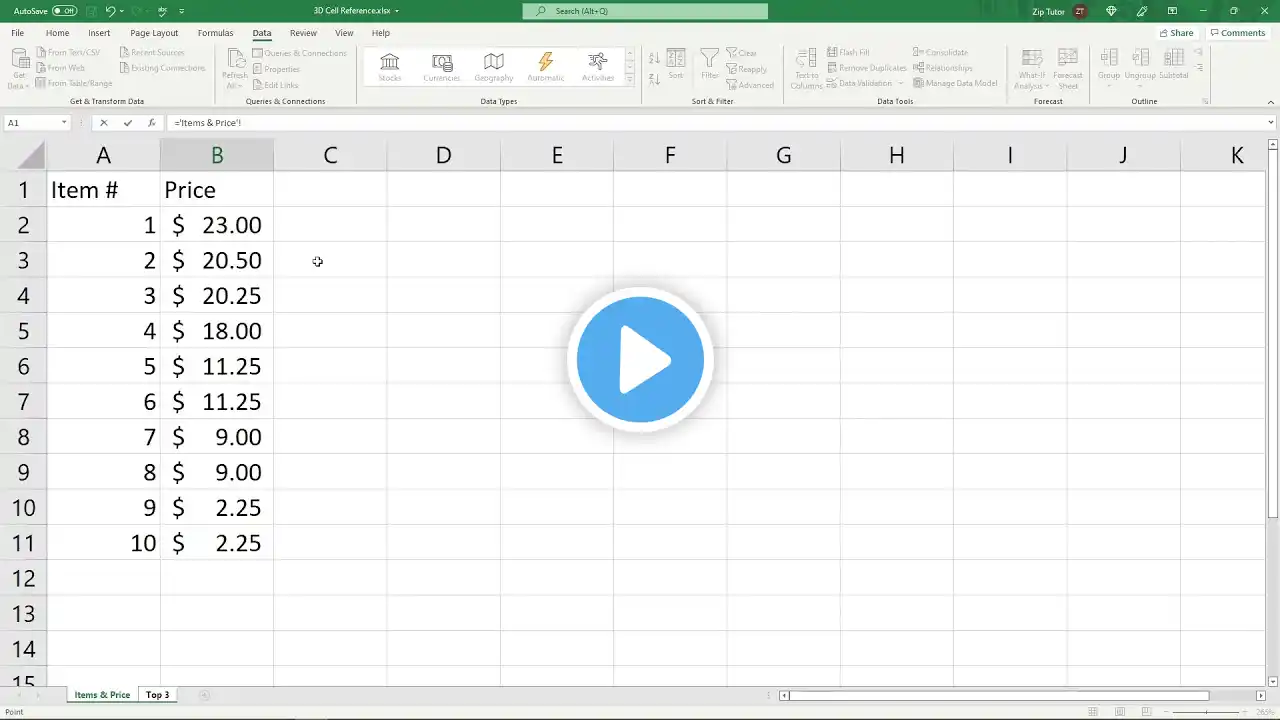Open Edit Links dialog
This screenshot has height=720, width=1280.
(275, 85)
